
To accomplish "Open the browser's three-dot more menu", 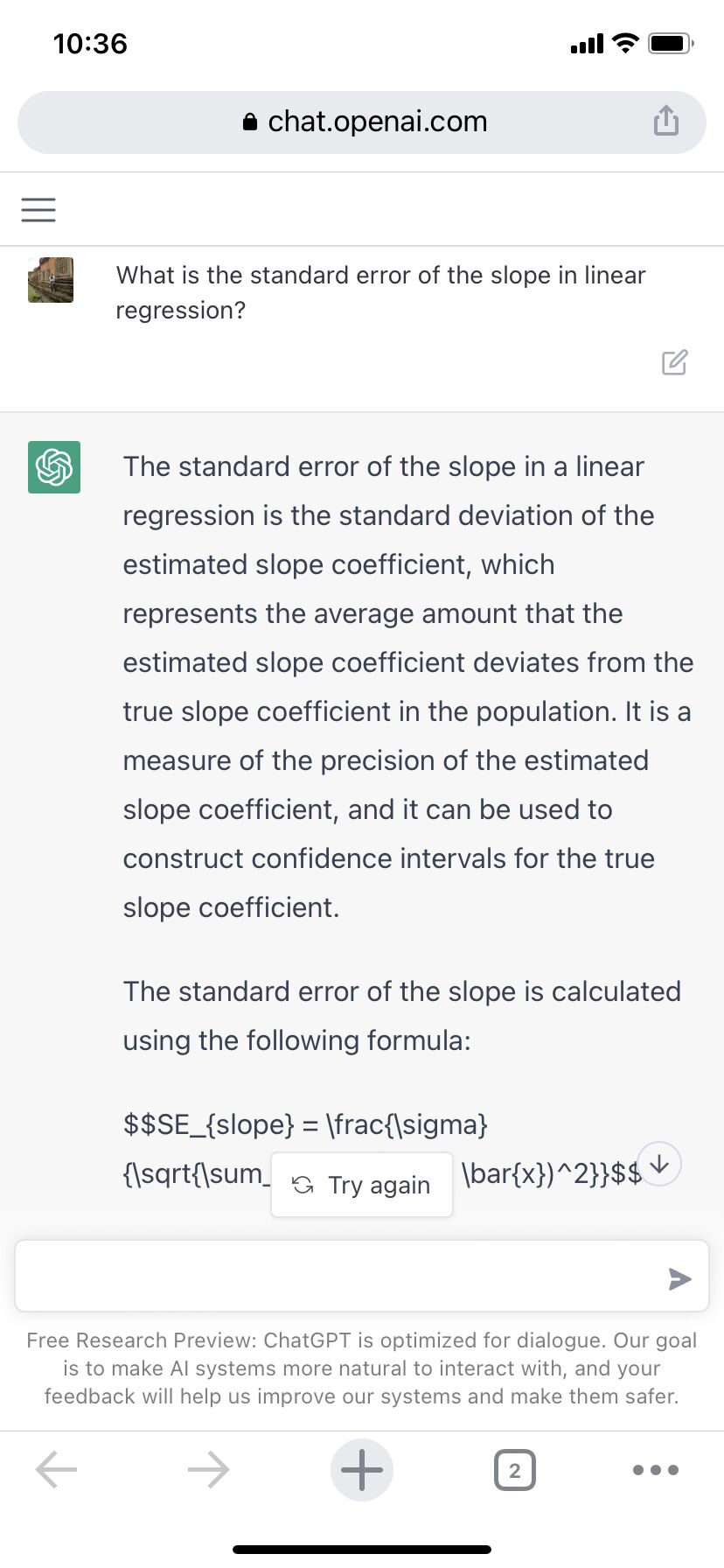I will tap(656, 1469).
